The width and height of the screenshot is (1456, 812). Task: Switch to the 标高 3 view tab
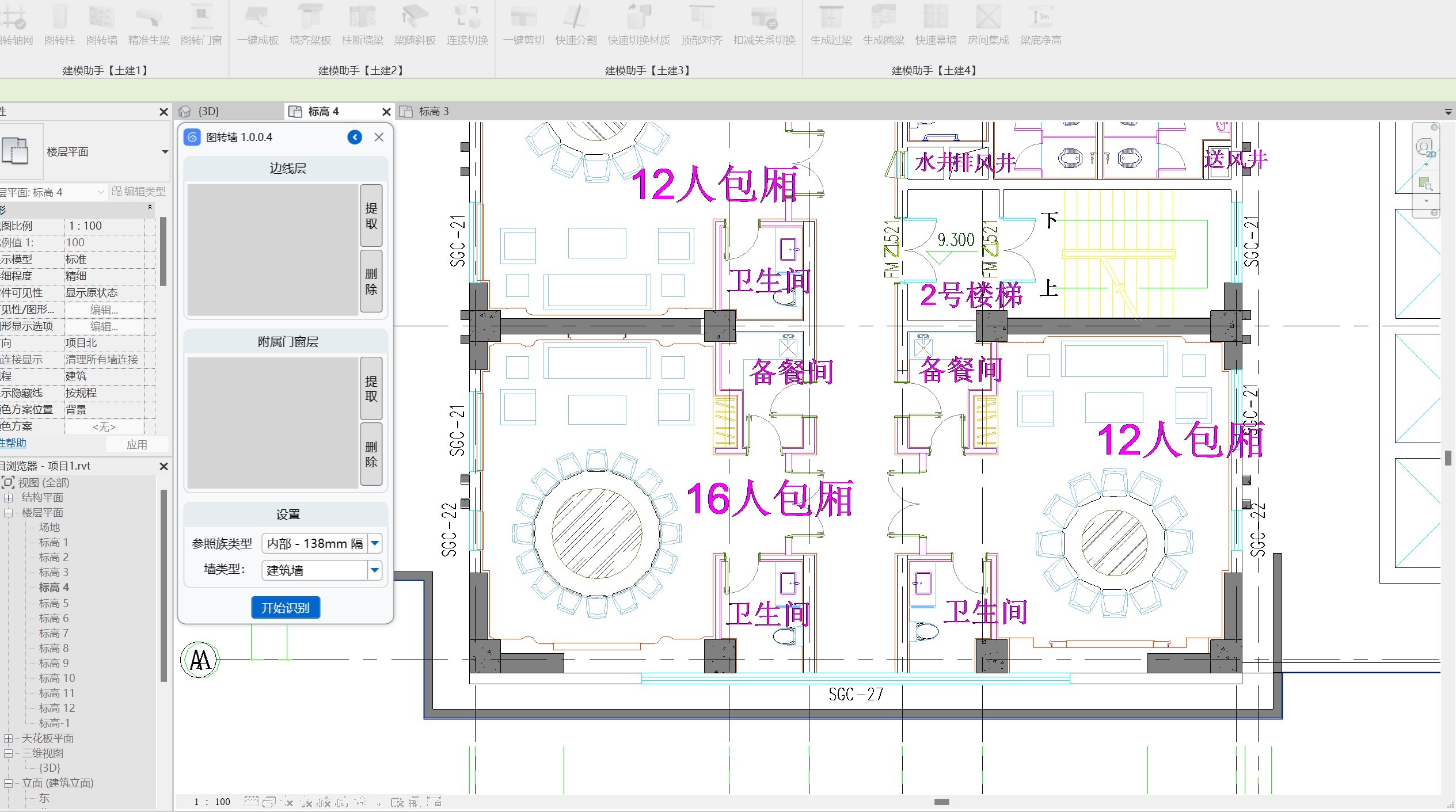[x=433, y=112]
